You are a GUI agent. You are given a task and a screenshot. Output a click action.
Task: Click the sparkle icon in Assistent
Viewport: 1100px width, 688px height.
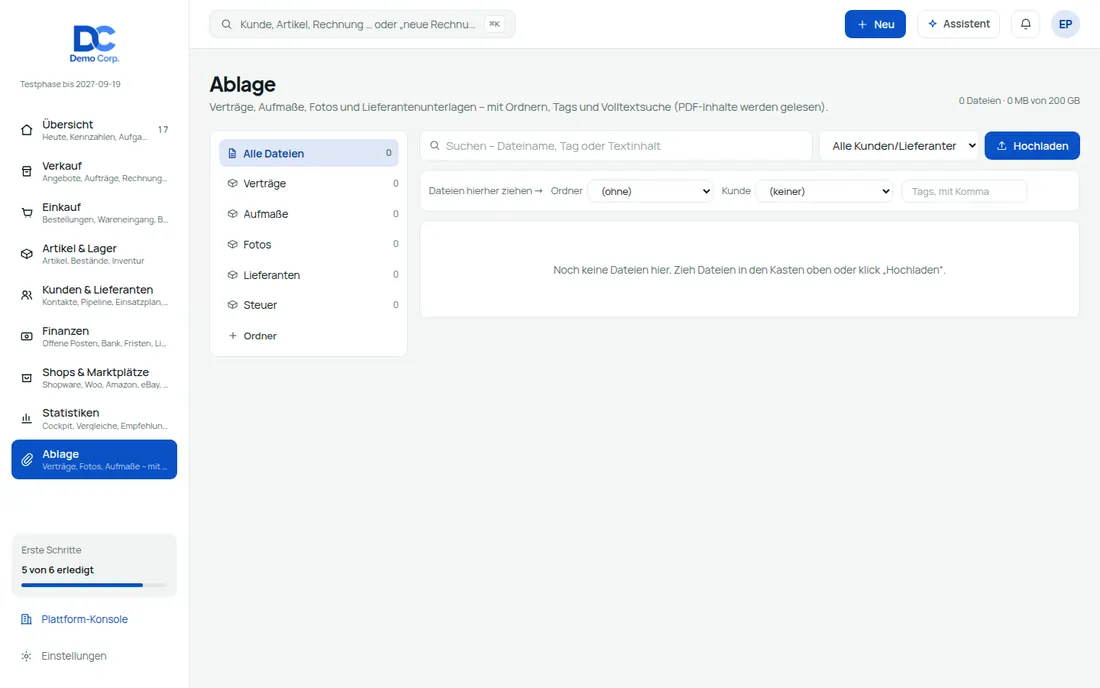click(932, 24)
